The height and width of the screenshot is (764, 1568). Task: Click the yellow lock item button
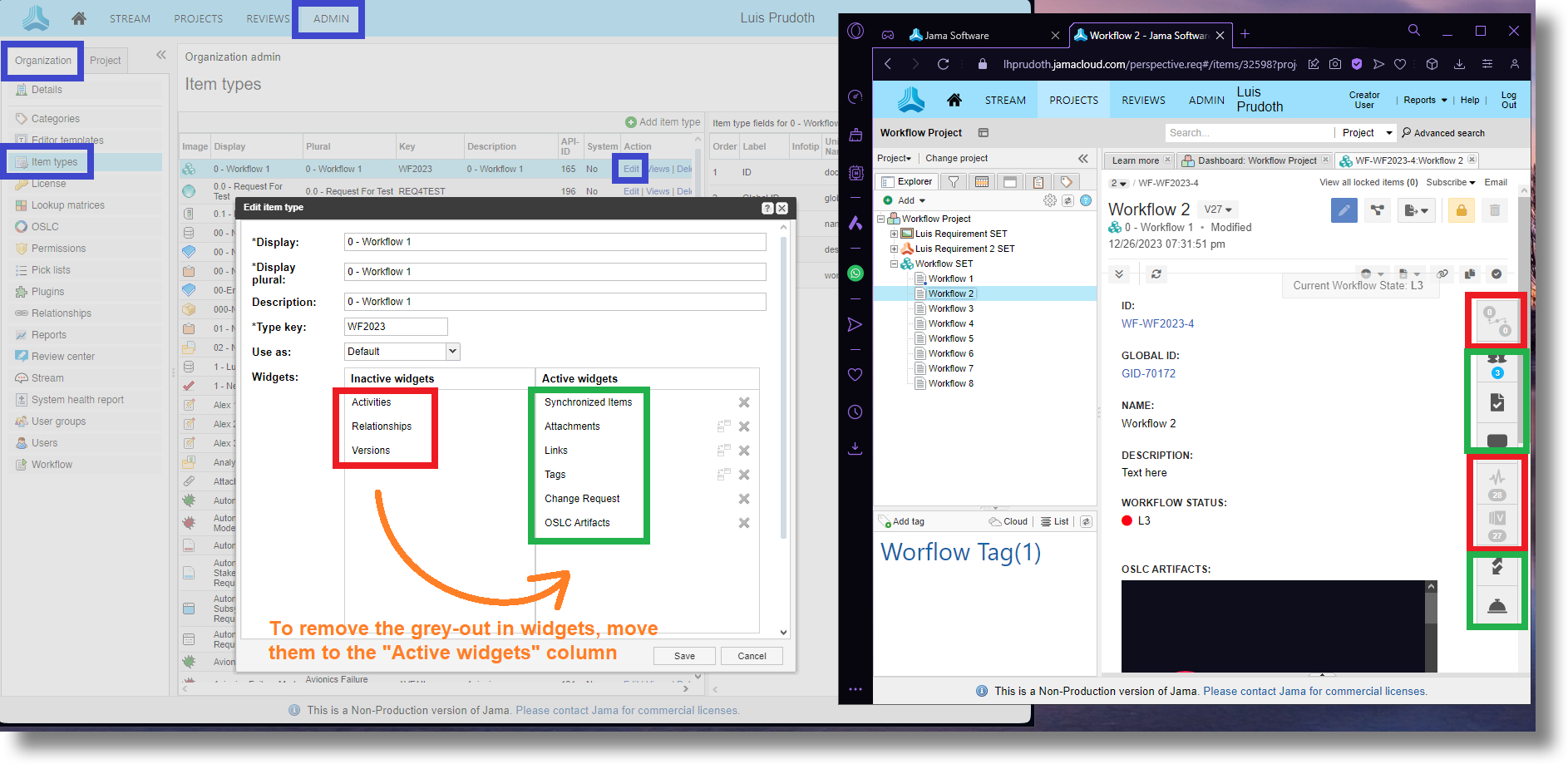tap(1461, 210)
